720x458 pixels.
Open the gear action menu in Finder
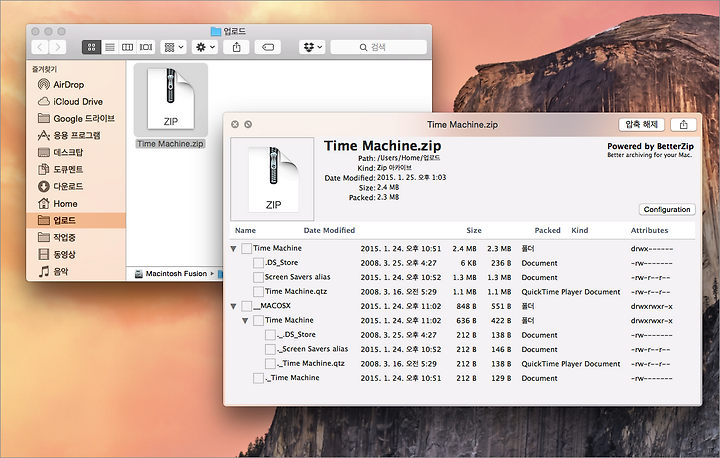205,47
